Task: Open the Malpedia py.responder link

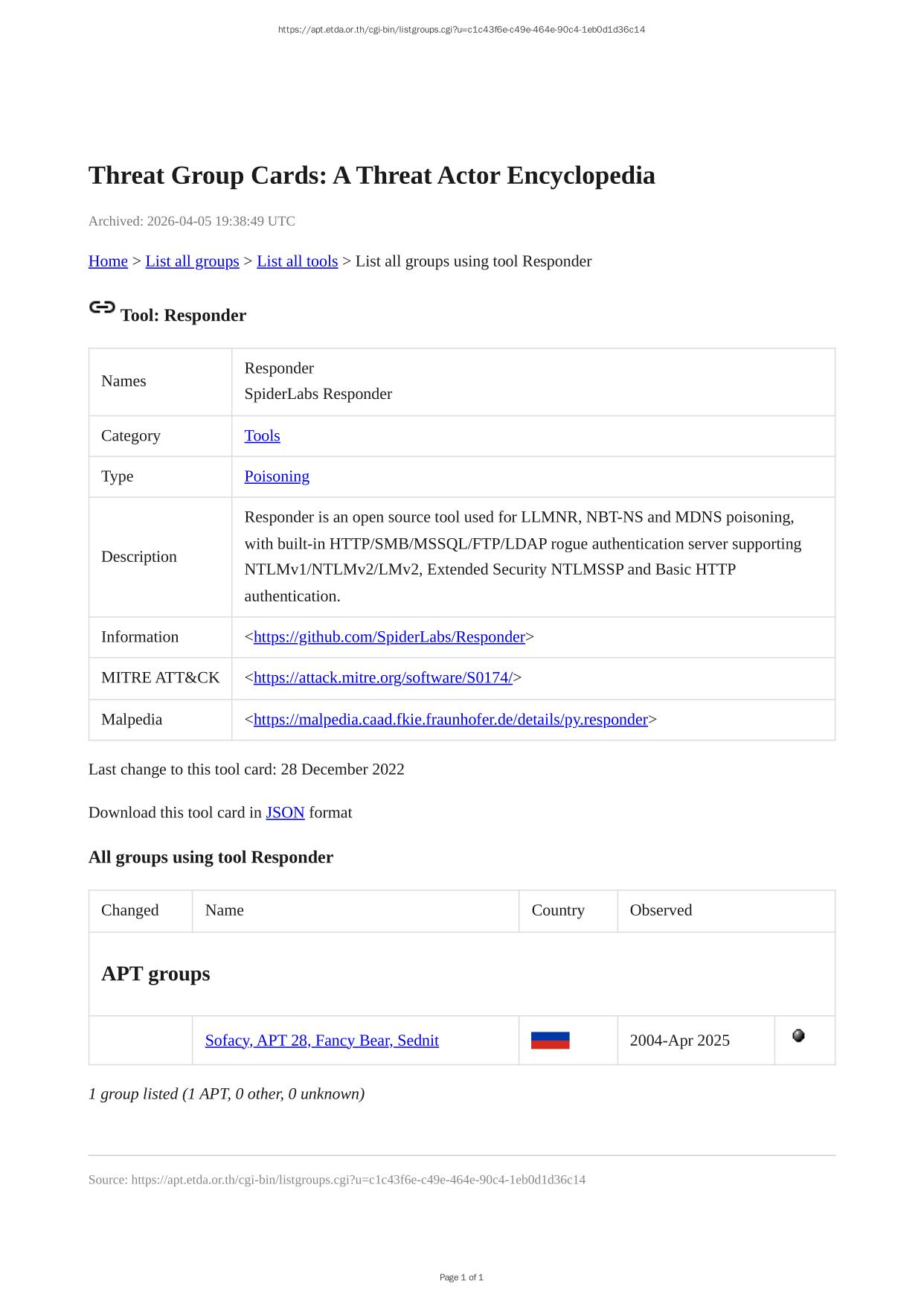Action: click(450, 720)
